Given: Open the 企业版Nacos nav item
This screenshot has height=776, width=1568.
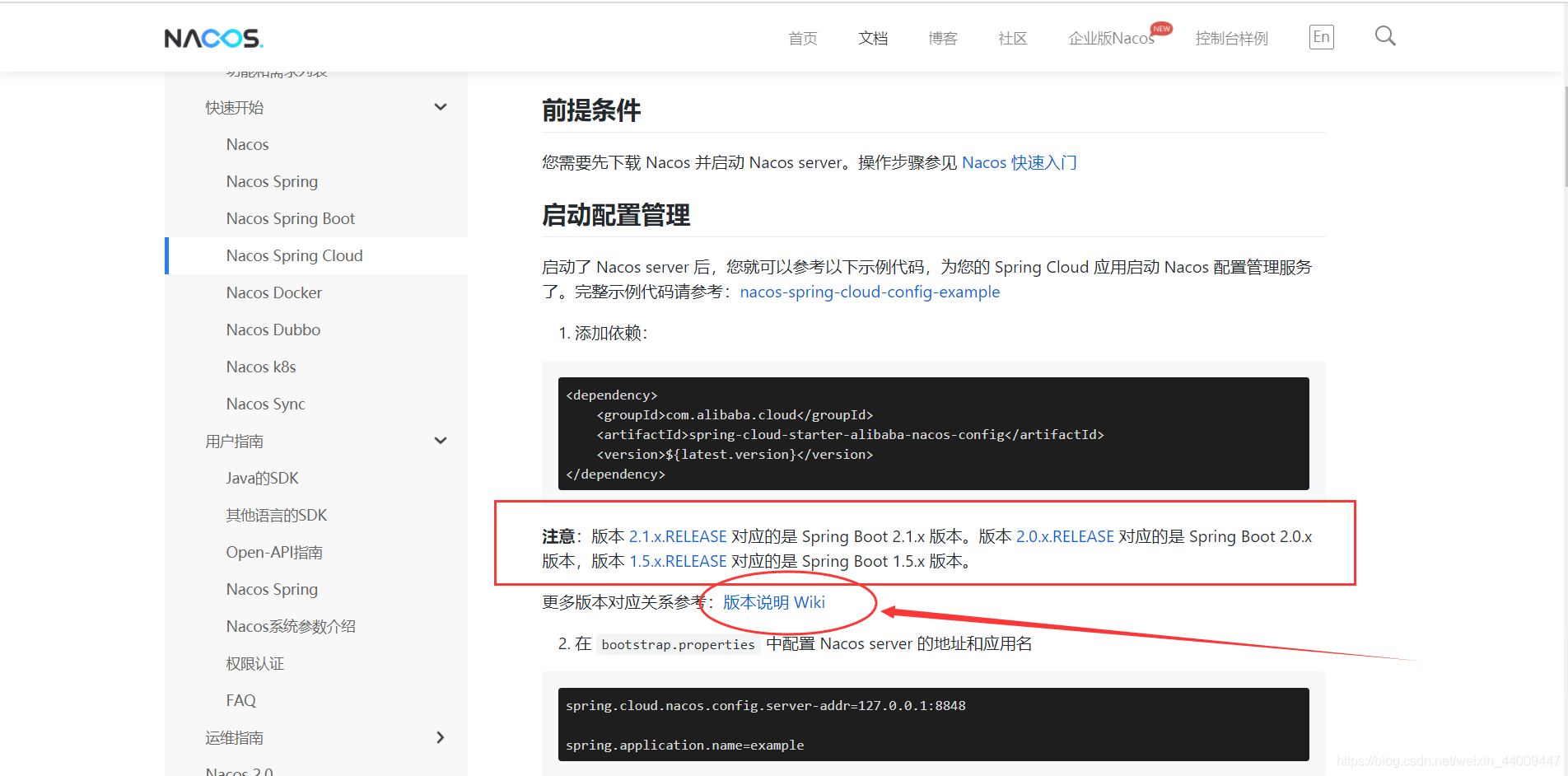Looking at the screenshot, I should (x=1111, y=39).
